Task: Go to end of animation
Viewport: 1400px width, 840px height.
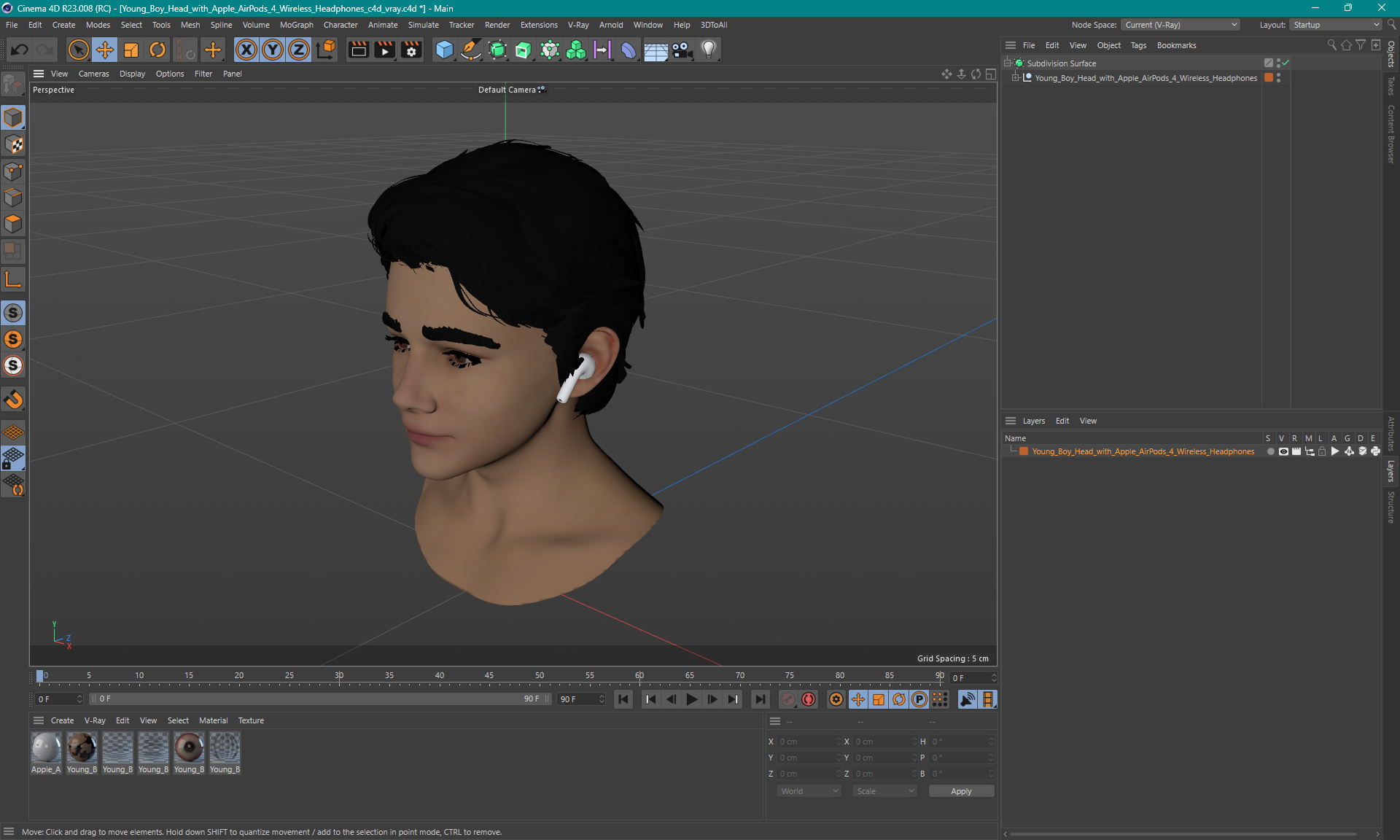Action: click(x=761, y=699)
